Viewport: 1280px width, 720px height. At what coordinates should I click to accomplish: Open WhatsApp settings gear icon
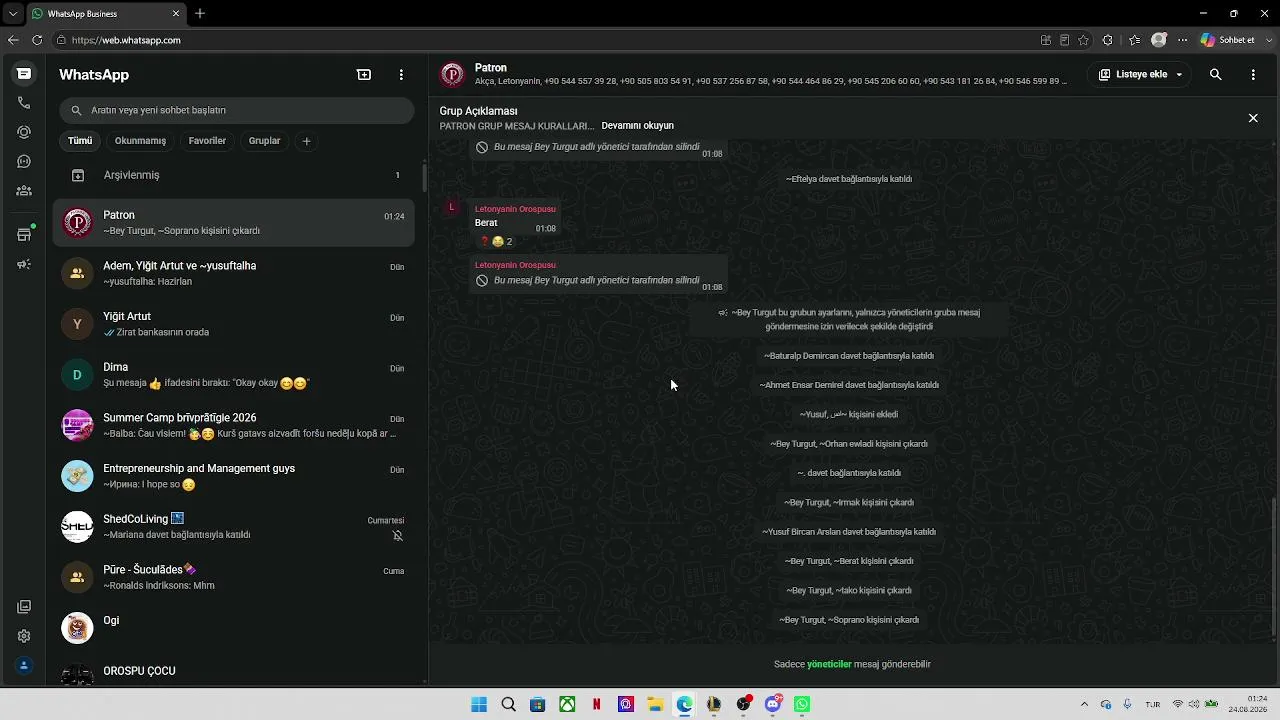point(24,636)
